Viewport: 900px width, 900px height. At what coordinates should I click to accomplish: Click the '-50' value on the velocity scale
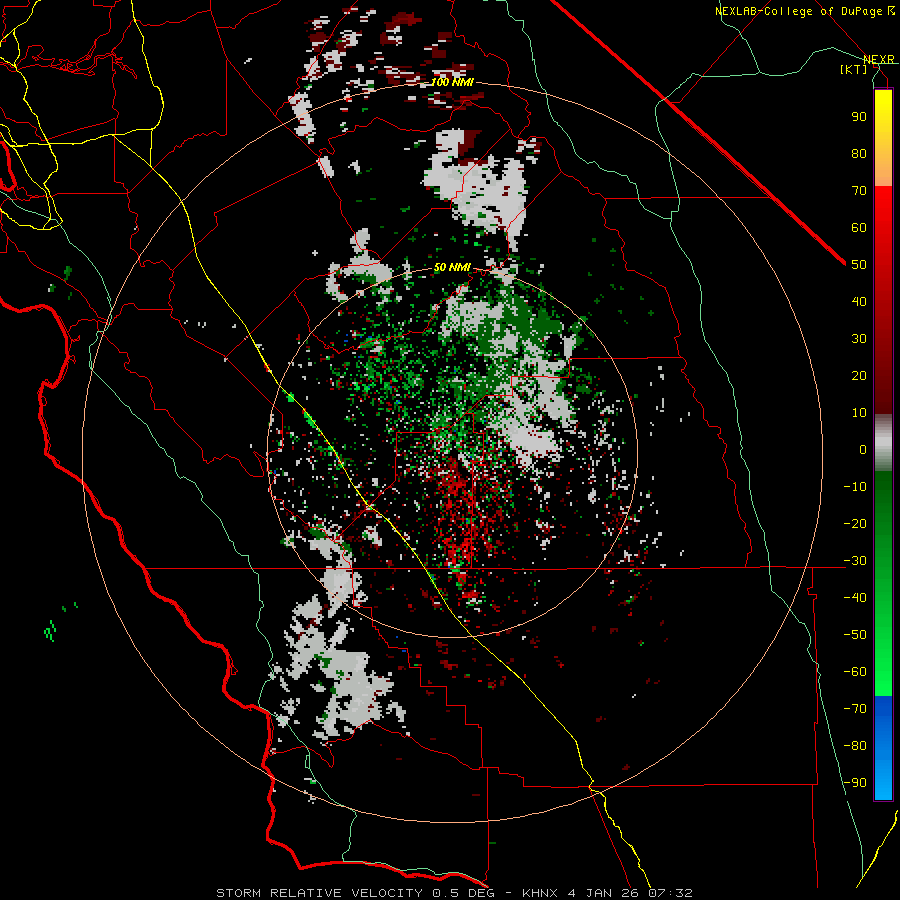[x=855, y=635]
